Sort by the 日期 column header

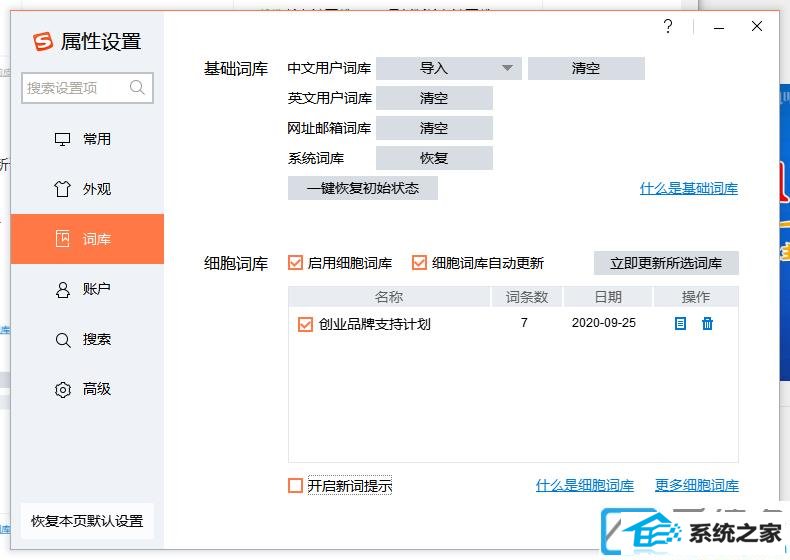click(x=608, y=297)
